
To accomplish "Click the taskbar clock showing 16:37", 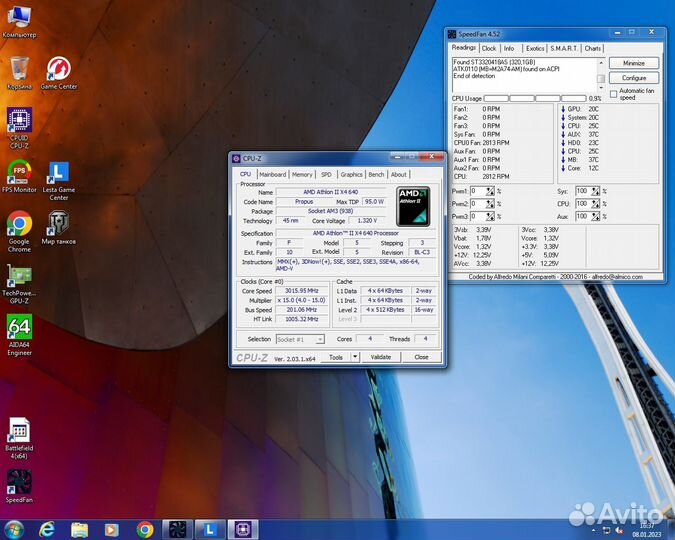I will click(x=647, y=530).
